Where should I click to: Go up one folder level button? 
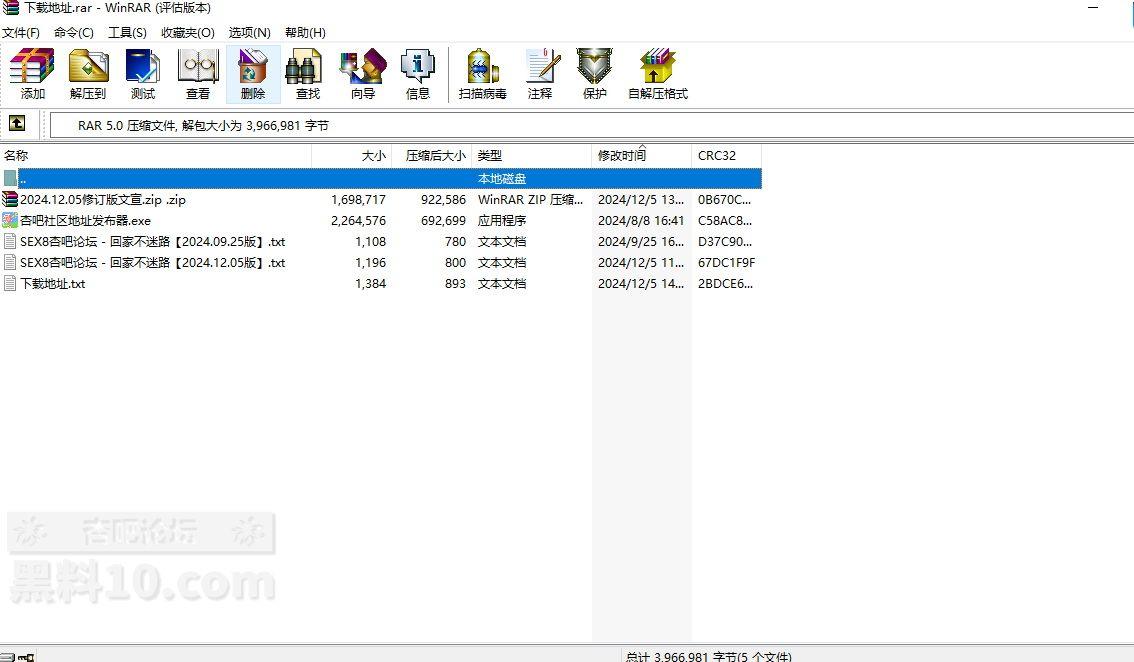(17, 124)
